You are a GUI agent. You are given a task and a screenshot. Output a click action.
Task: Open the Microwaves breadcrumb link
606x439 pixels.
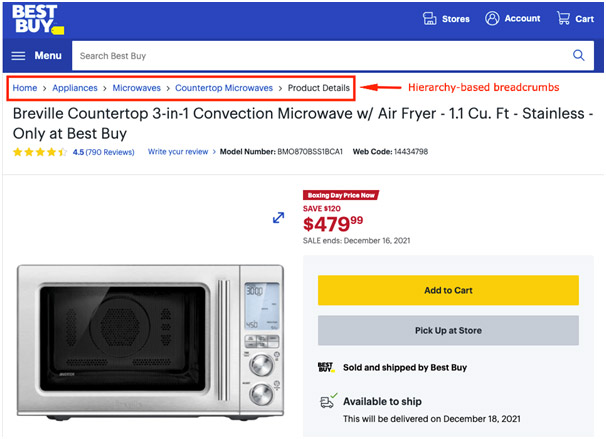click(136, 89)
